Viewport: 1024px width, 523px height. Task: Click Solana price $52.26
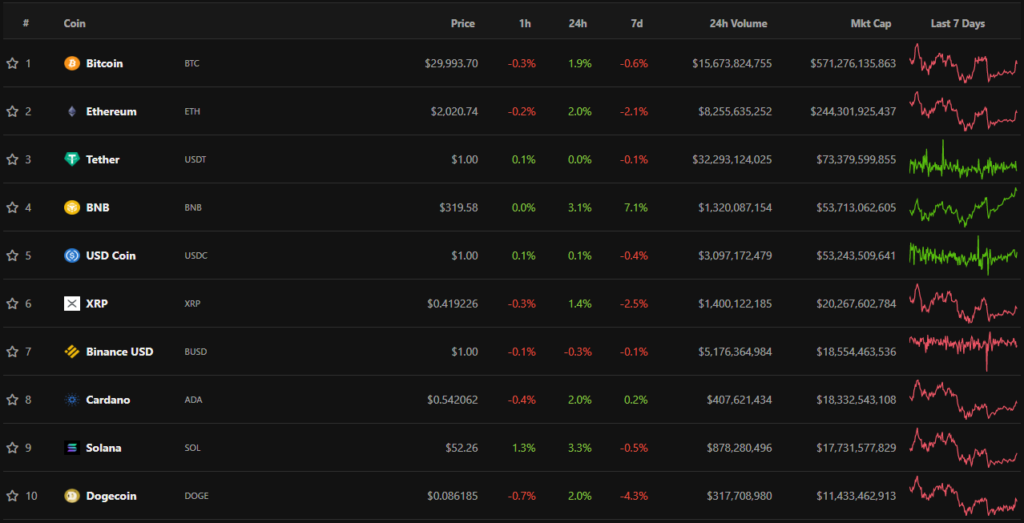[x=462, y=448]
